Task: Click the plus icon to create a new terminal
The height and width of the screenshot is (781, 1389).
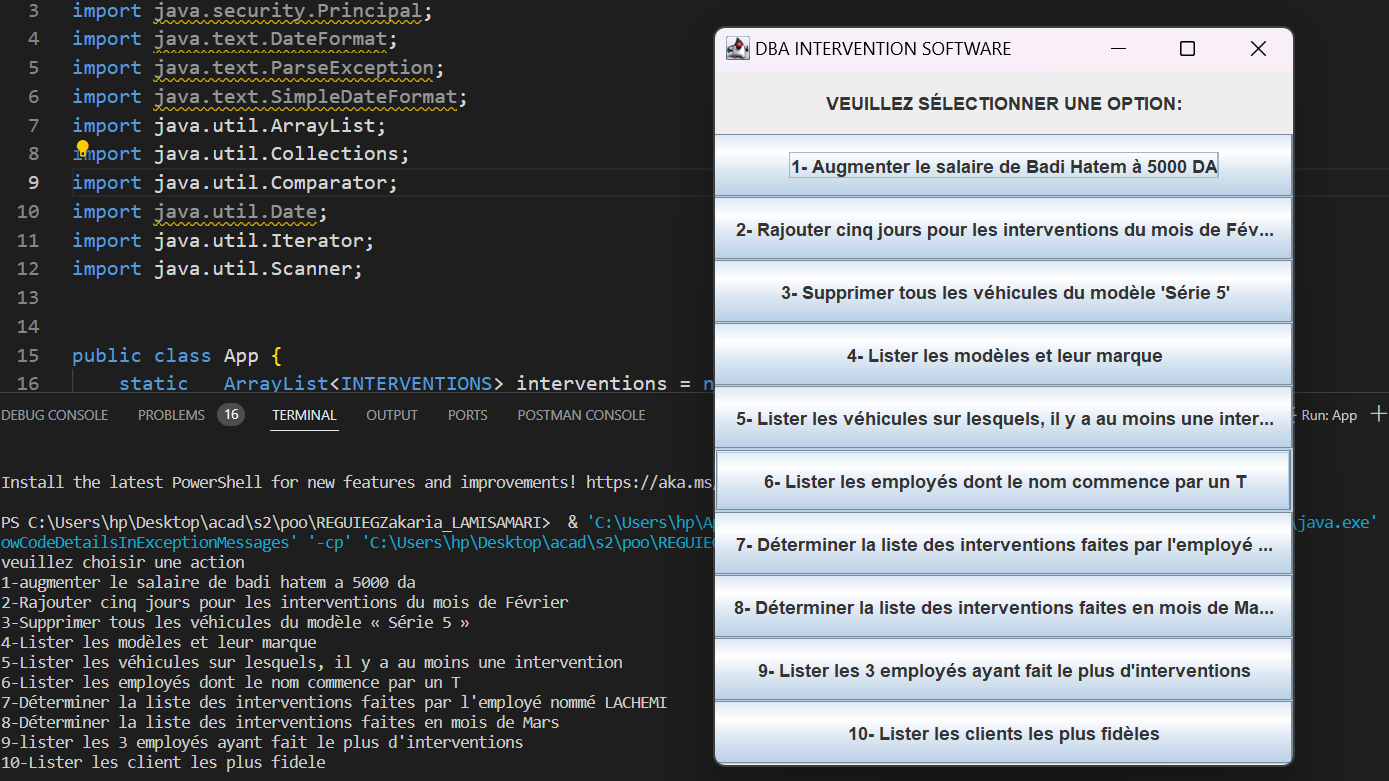Action: coord(1379,414)
